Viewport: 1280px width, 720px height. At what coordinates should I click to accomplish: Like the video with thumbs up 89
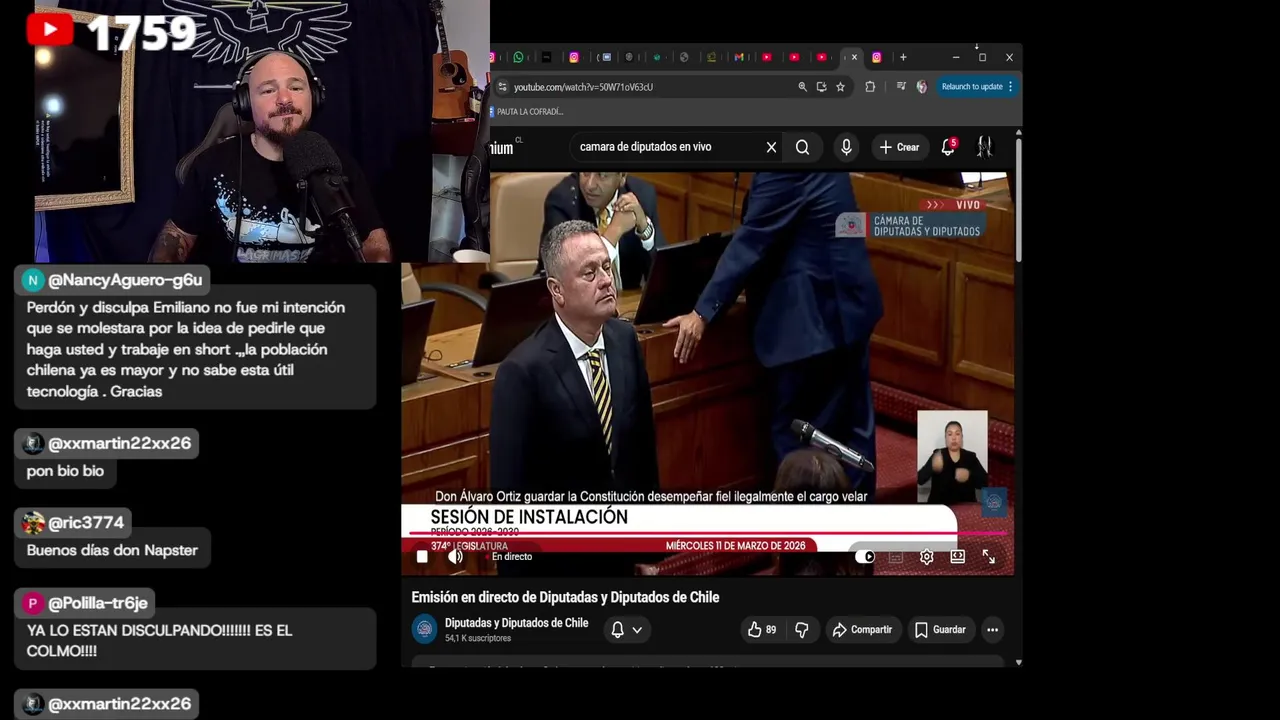[x=761, y=630]
